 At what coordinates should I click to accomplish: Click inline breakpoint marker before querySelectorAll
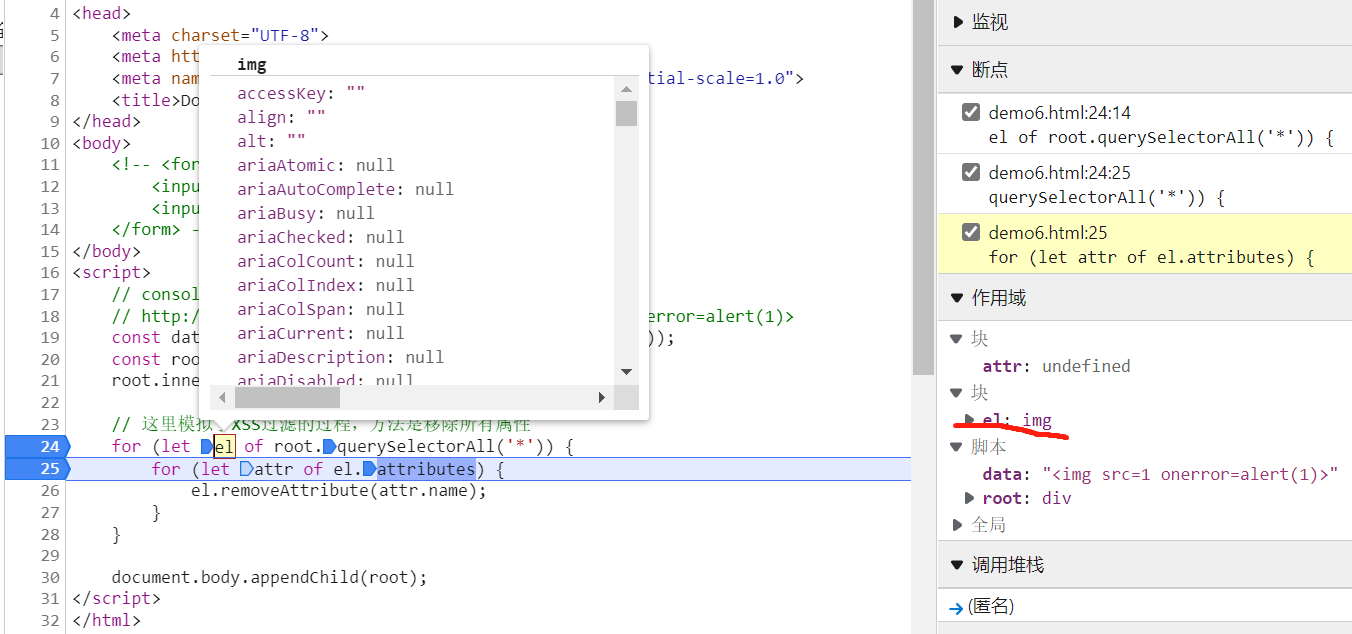pyautogui.click(x=328, y=447)
